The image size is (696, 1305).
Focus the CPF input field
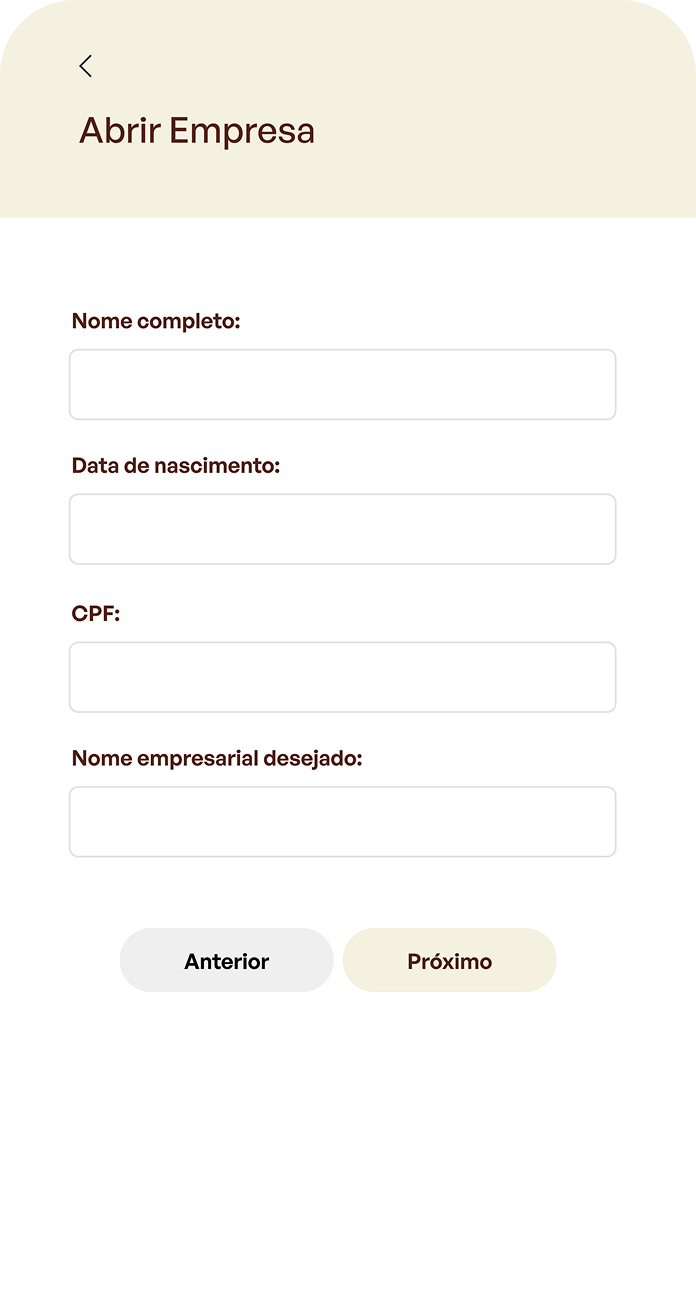342,677
